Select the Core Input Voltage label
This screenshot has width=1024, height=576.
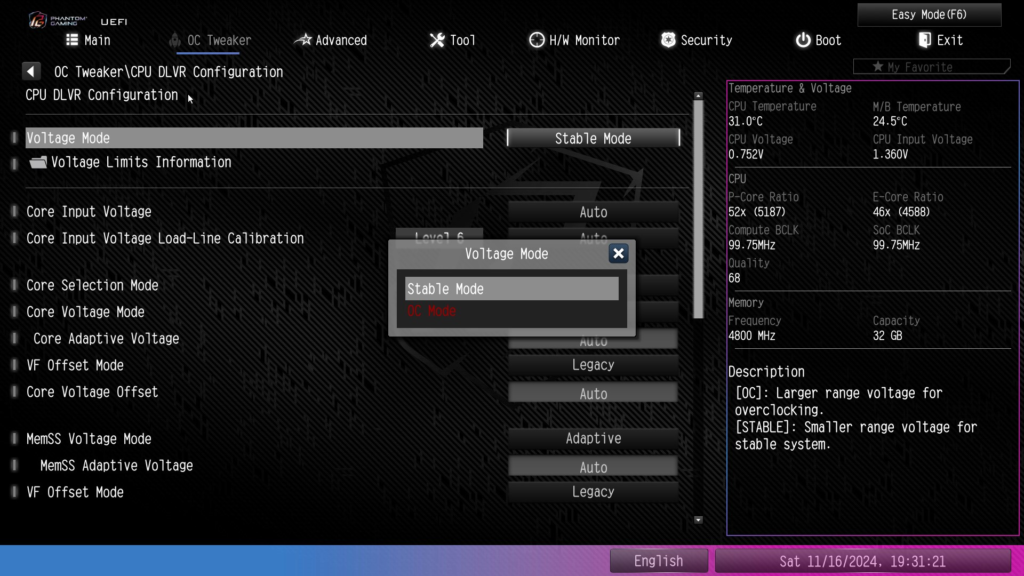89,212
